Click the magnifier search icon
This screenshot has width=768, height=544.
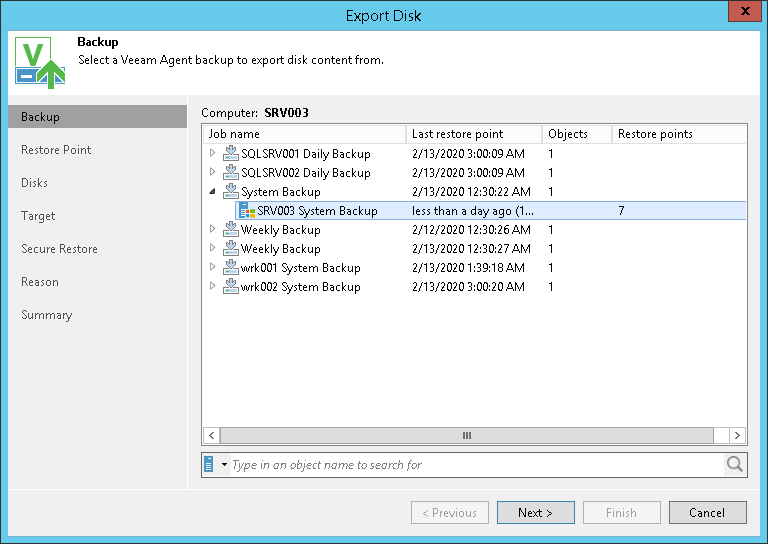(735, 464)
